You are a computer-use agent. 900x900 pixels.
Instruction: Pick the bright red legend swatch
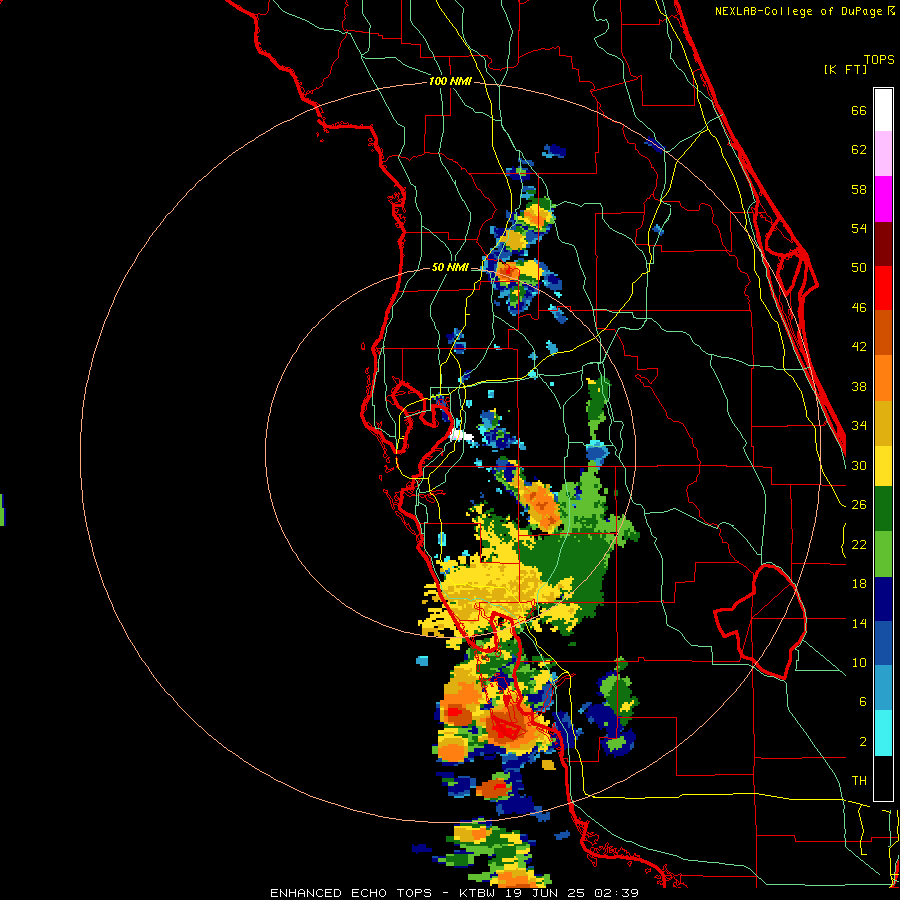coord(883,288)
